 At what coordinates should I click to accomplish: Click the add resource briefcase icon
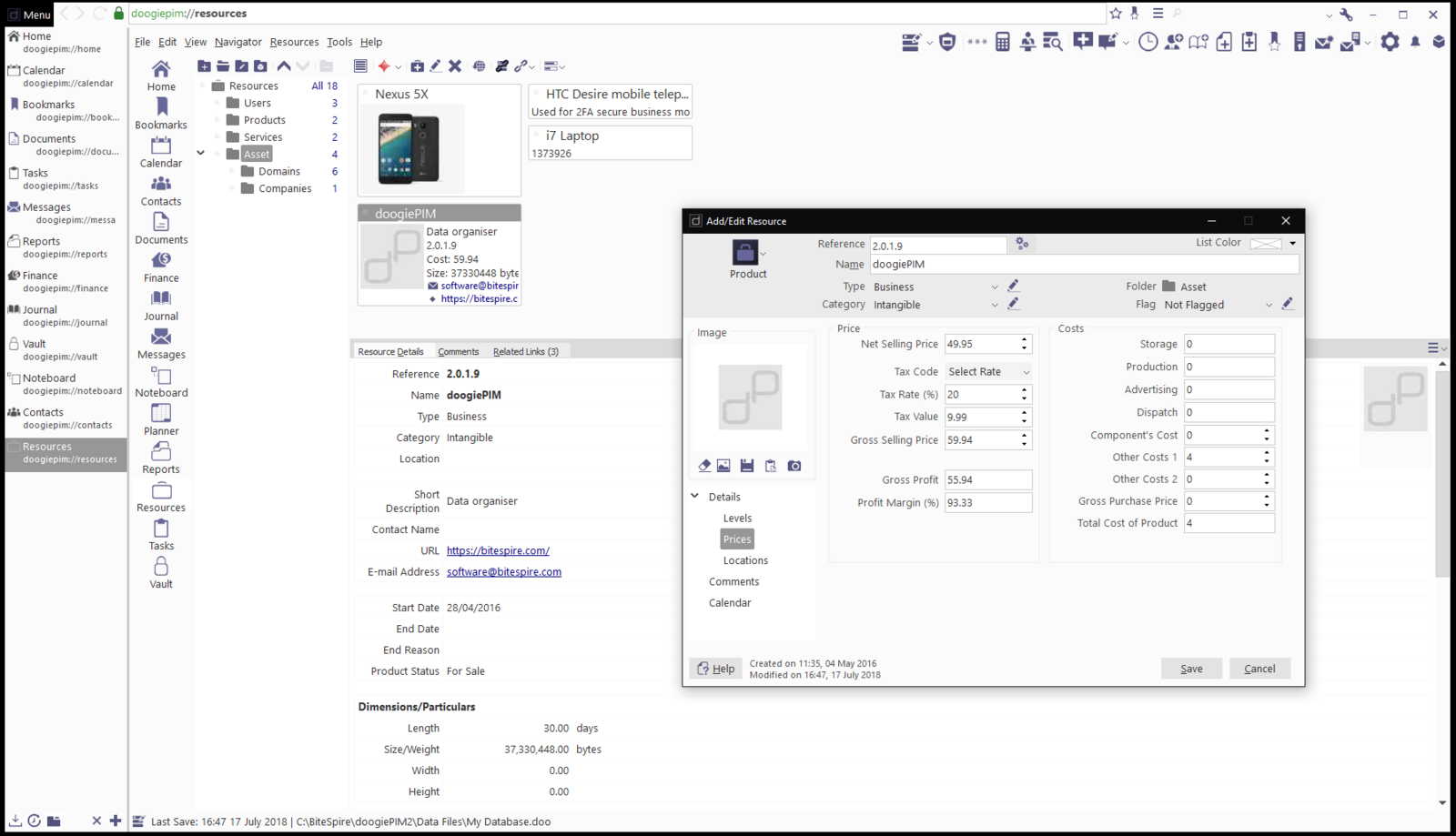click(417, 65)
